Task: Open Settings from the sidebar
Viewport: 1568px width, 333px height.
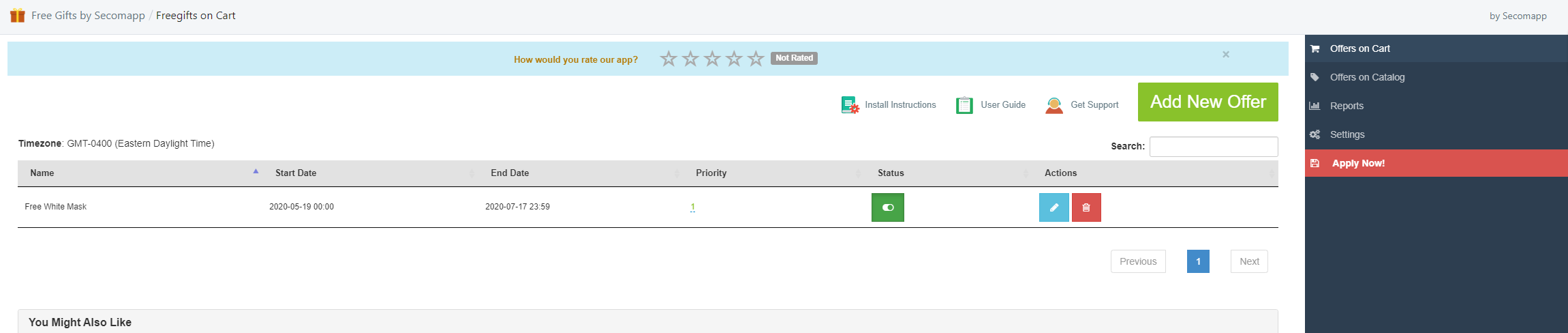Action: [x=1347, y=134]
